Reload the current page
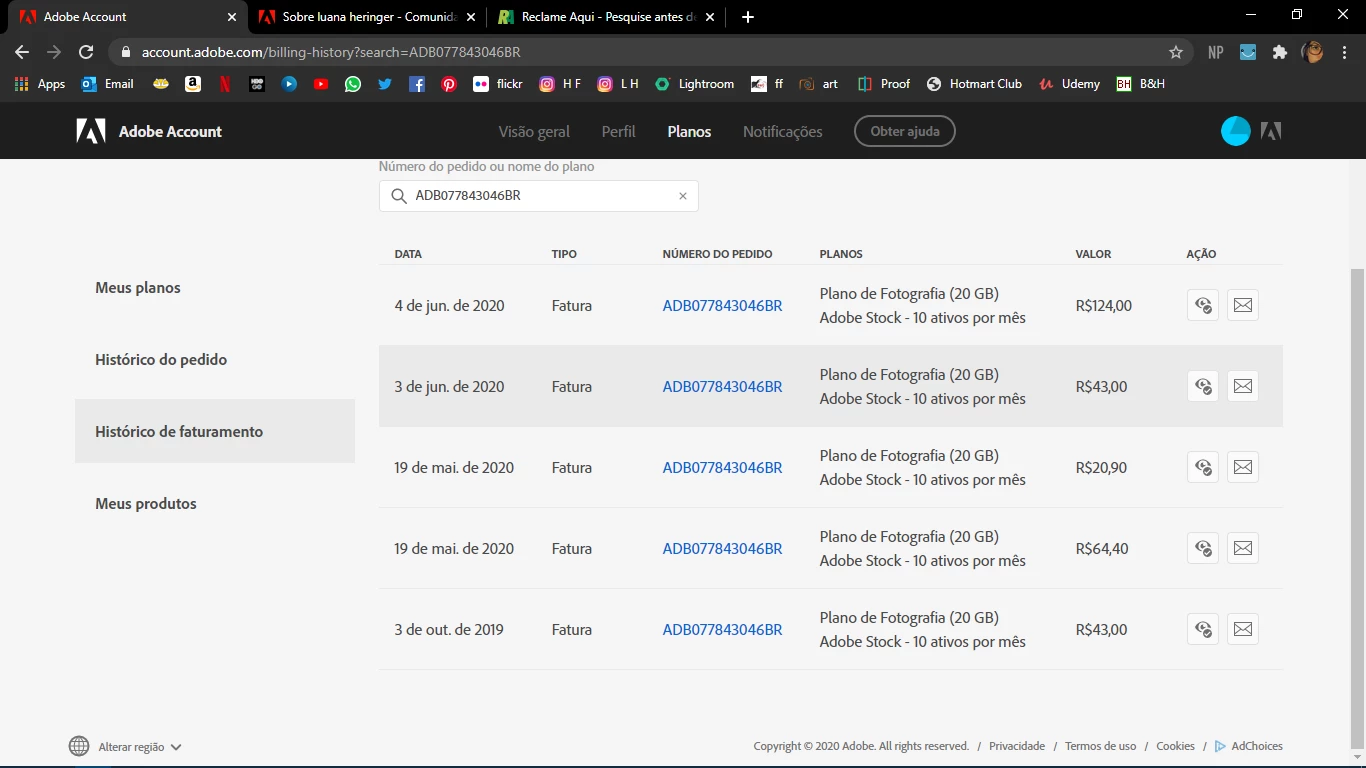 point(86,52)
